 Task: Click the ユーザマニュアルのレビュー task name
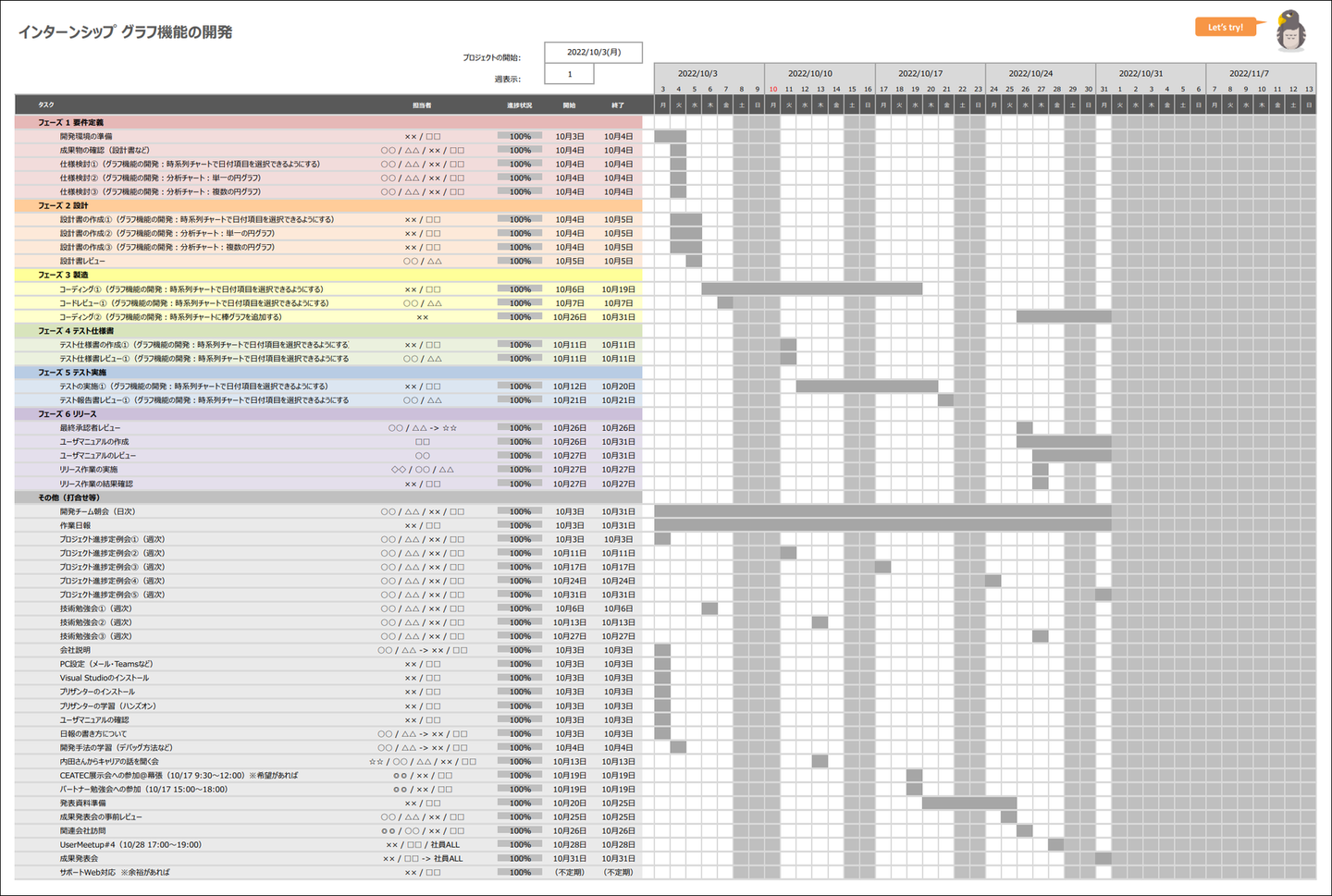(98, 456)
